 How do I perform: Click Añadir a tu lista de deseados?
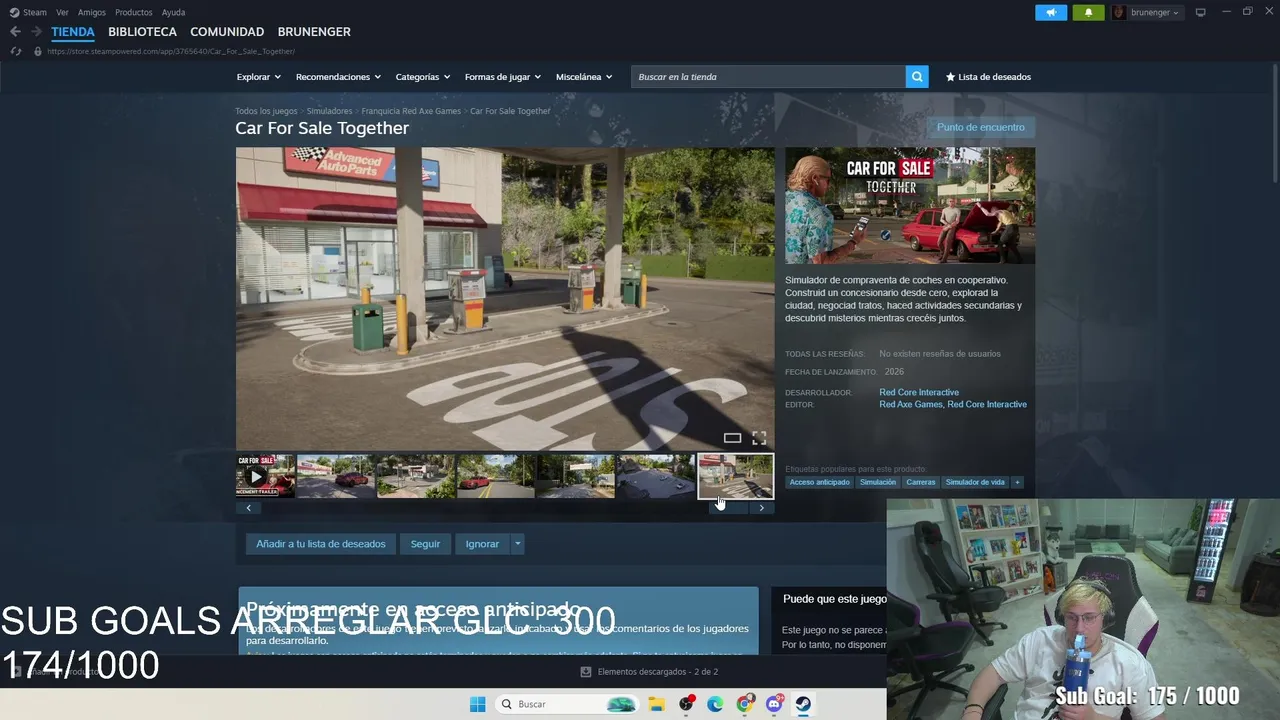pos(320,544)
